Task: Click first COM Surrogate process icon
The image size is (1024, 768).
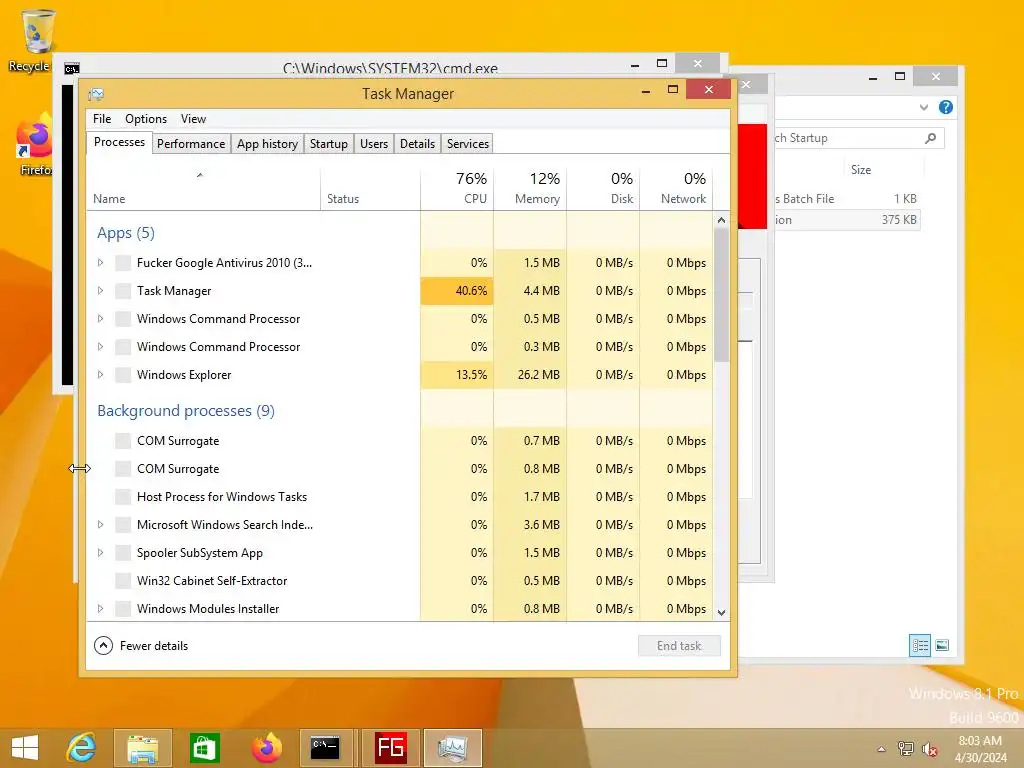Action: [x=123, y=441]
